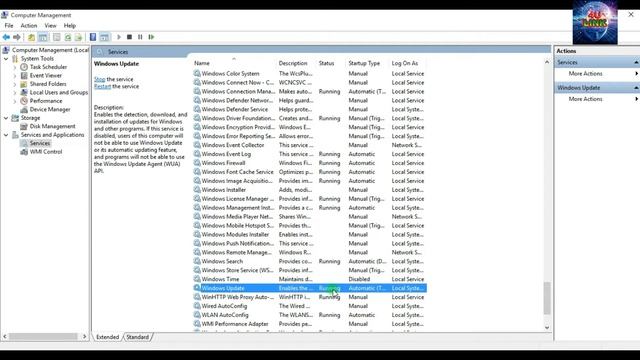The width and height of the screenshot is (640, 360).
Task: Click the Restart Service toolbar icon
Action: [x=151, y=37]
